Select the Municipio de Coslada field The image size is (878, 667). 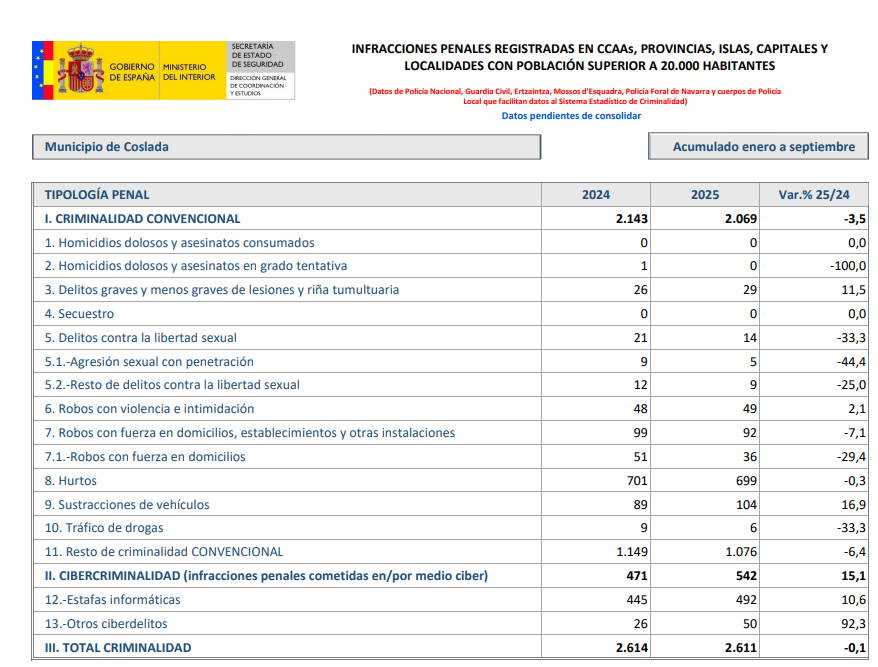click(286, 147)
